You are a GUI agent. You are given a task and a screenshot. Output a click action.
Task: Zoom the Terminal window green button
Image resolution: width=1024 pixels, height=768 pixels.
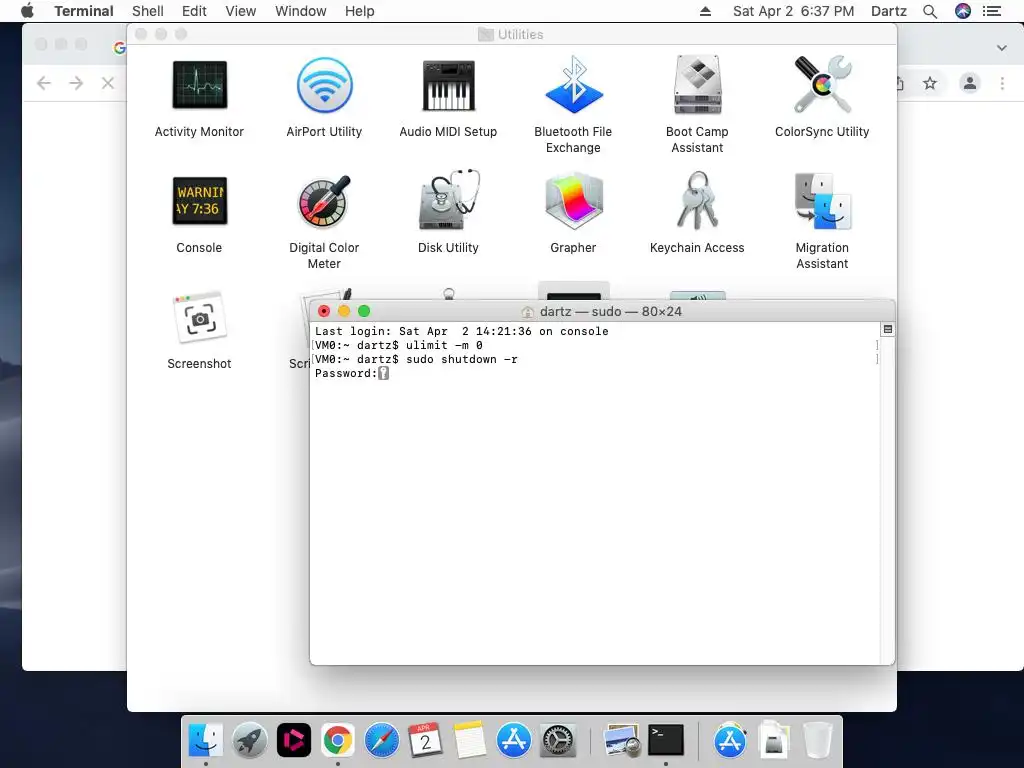(364, 311)
